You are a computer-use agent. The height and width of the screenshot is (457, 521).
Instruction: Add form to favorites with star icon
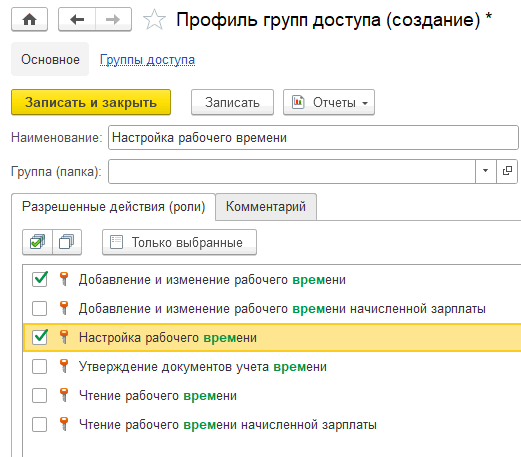click(x=154, y=20)
